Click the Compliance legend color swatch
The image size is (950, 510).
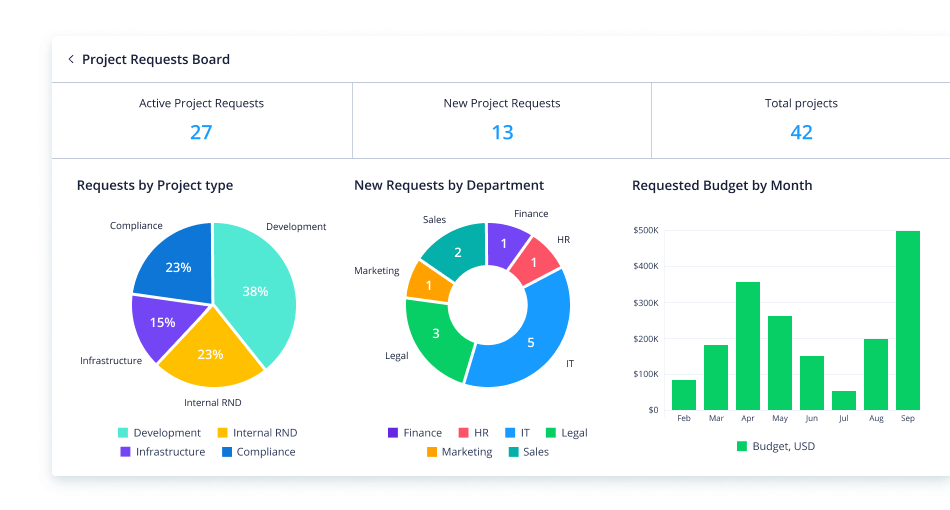(227, 452)
